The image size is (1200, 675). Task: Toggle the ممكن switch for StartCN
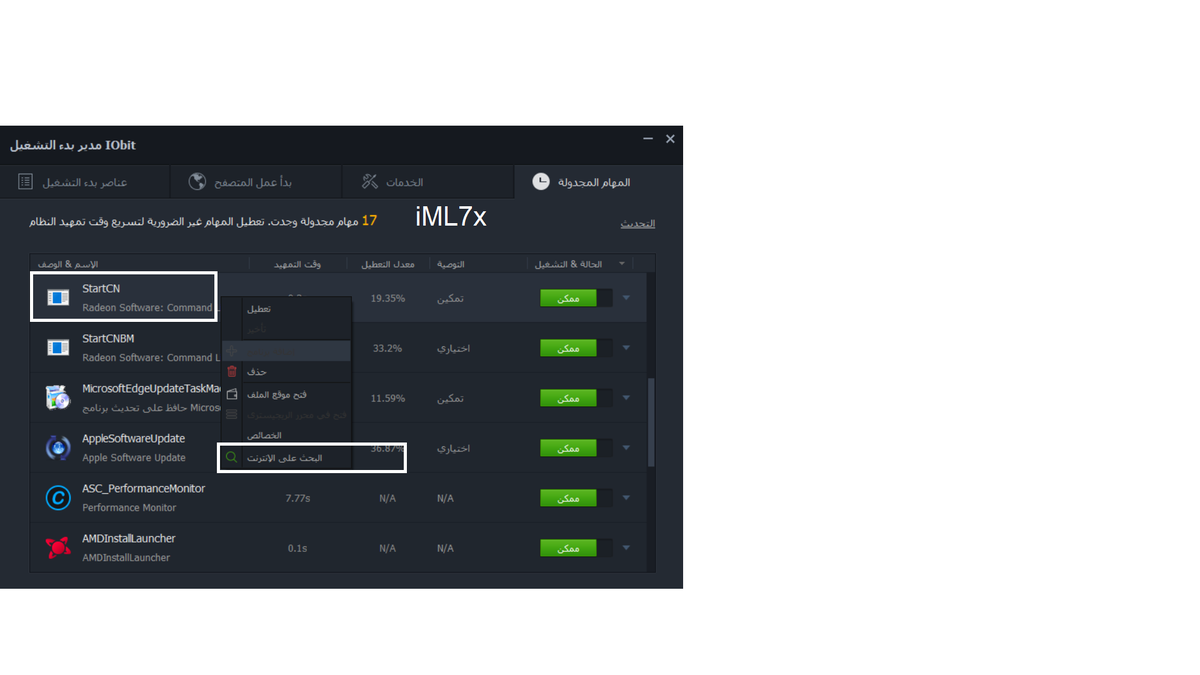pos(576,298)
